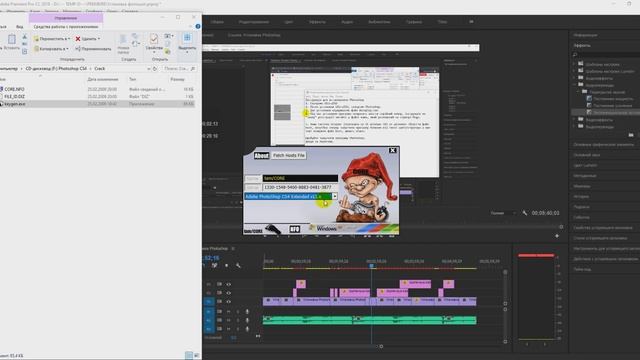Open the 'Копировать в' dropdown in Explorer
This screenshot has width=640, height=360.
point(50,49)
